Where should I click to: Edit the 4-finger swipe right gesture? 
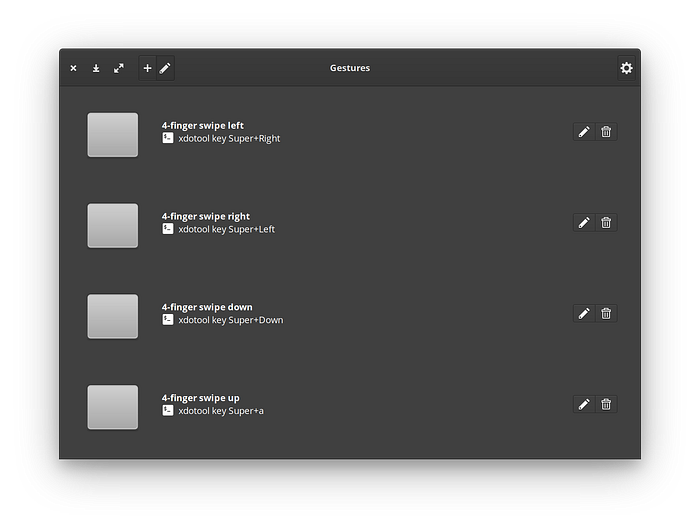[x=584, y=222]
